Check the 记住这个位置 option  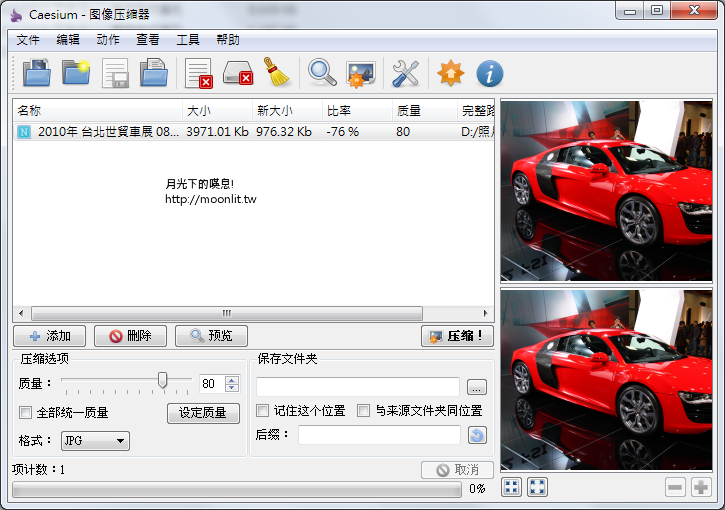click(263, 411)
